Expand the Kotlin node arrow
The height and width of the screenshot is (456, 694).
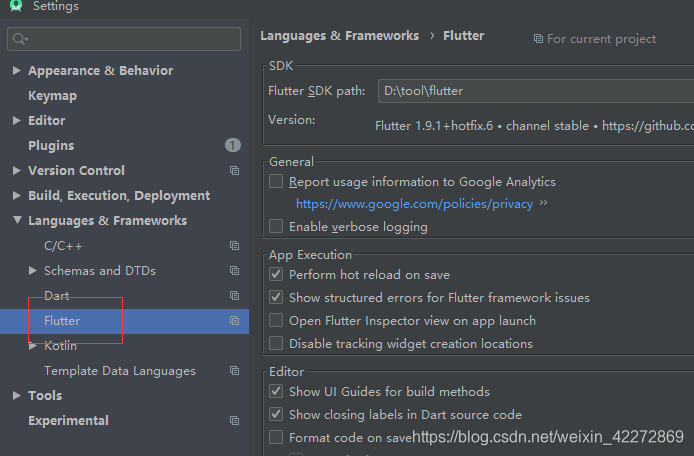pyautogui.click(x=33, y=346)
